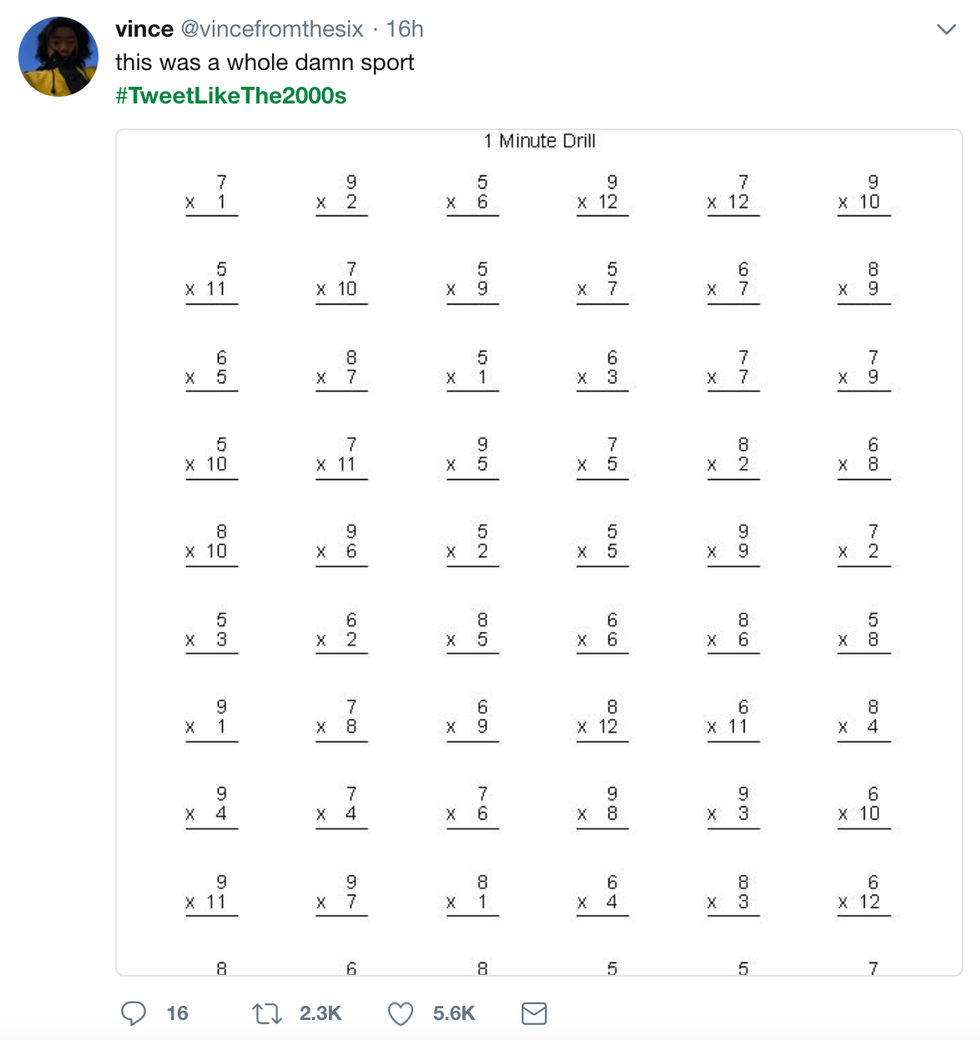Open the vince display name profile link
This screenshot has height=1040, width=980.
point(144,29)
